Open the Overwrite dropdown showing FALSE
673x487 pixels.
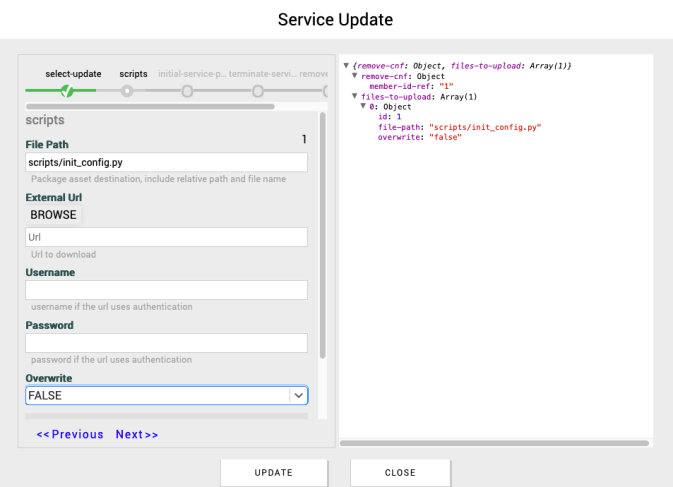166,396
